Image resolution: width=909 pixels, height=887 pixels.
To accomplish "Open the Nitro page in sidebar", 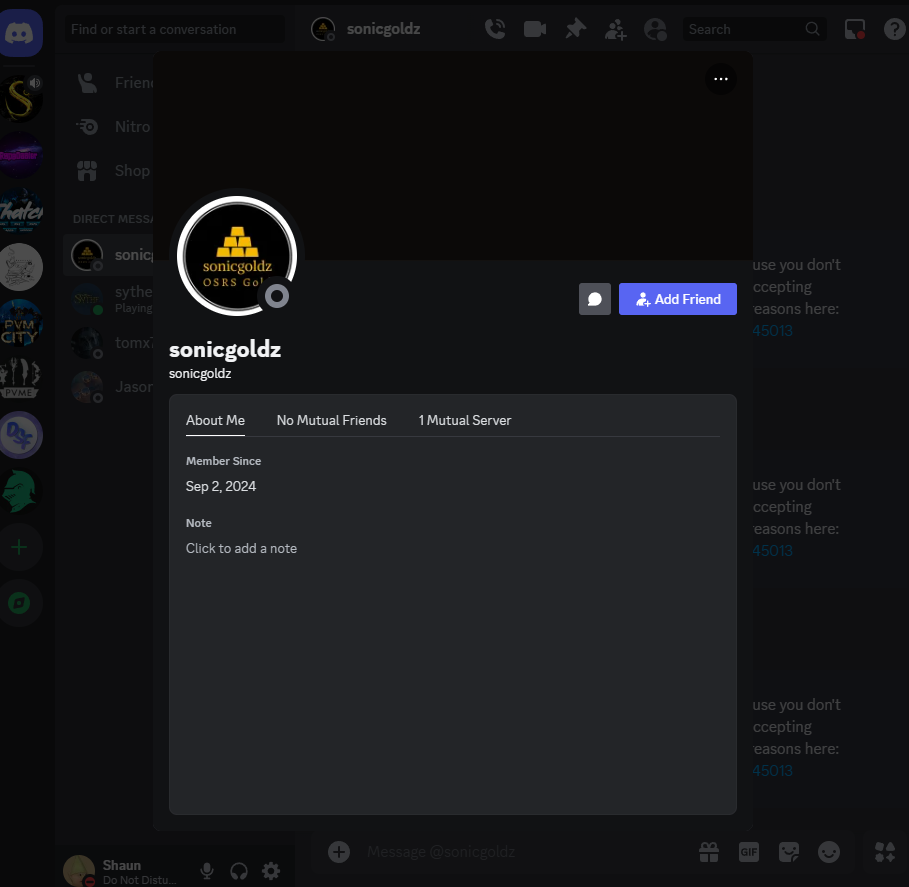I will pos(108,127).
